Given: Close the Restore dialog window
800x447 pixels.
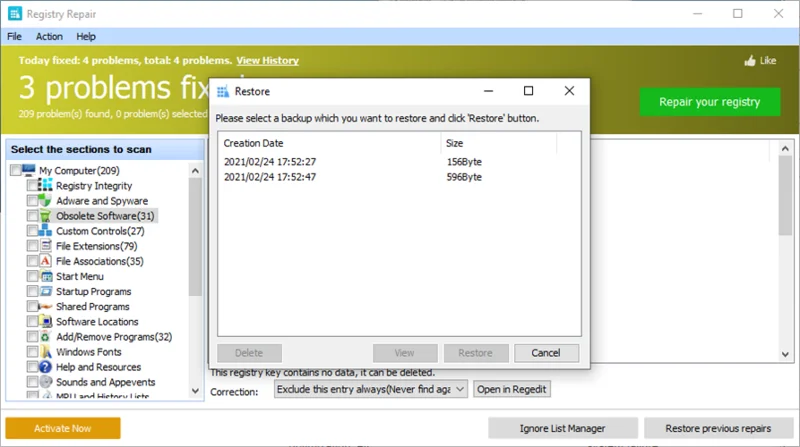Looking at the screenshot, I should click(x=569, y=91).
